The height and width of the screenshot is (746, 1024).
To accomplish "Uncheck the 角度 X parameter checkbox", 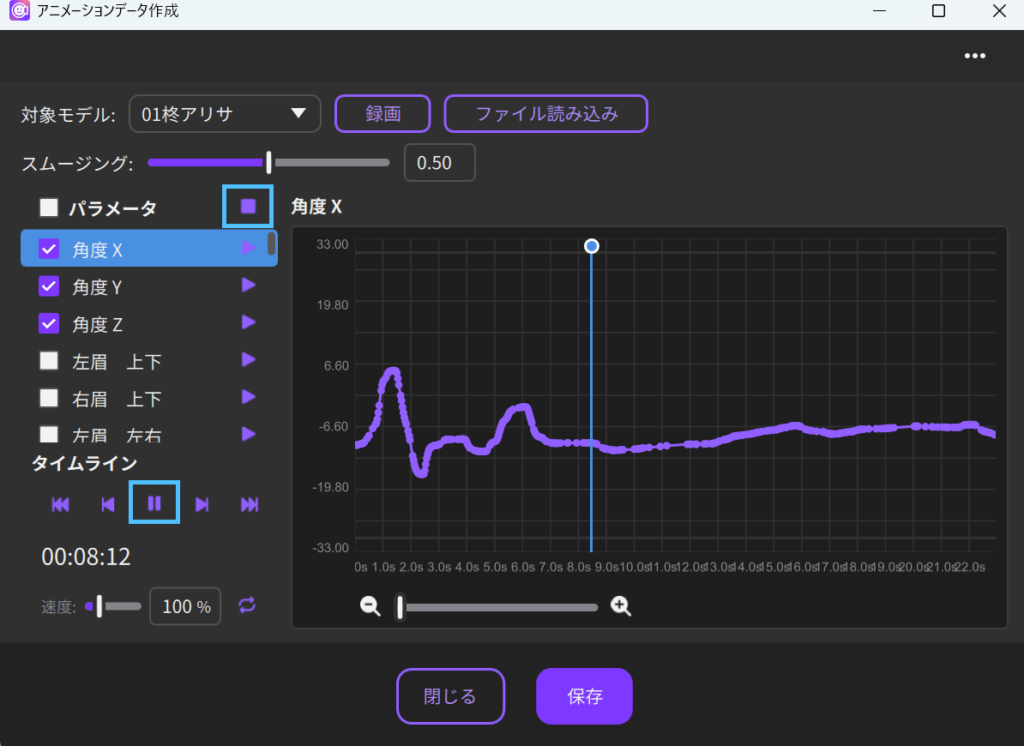I will click(49, 249).
